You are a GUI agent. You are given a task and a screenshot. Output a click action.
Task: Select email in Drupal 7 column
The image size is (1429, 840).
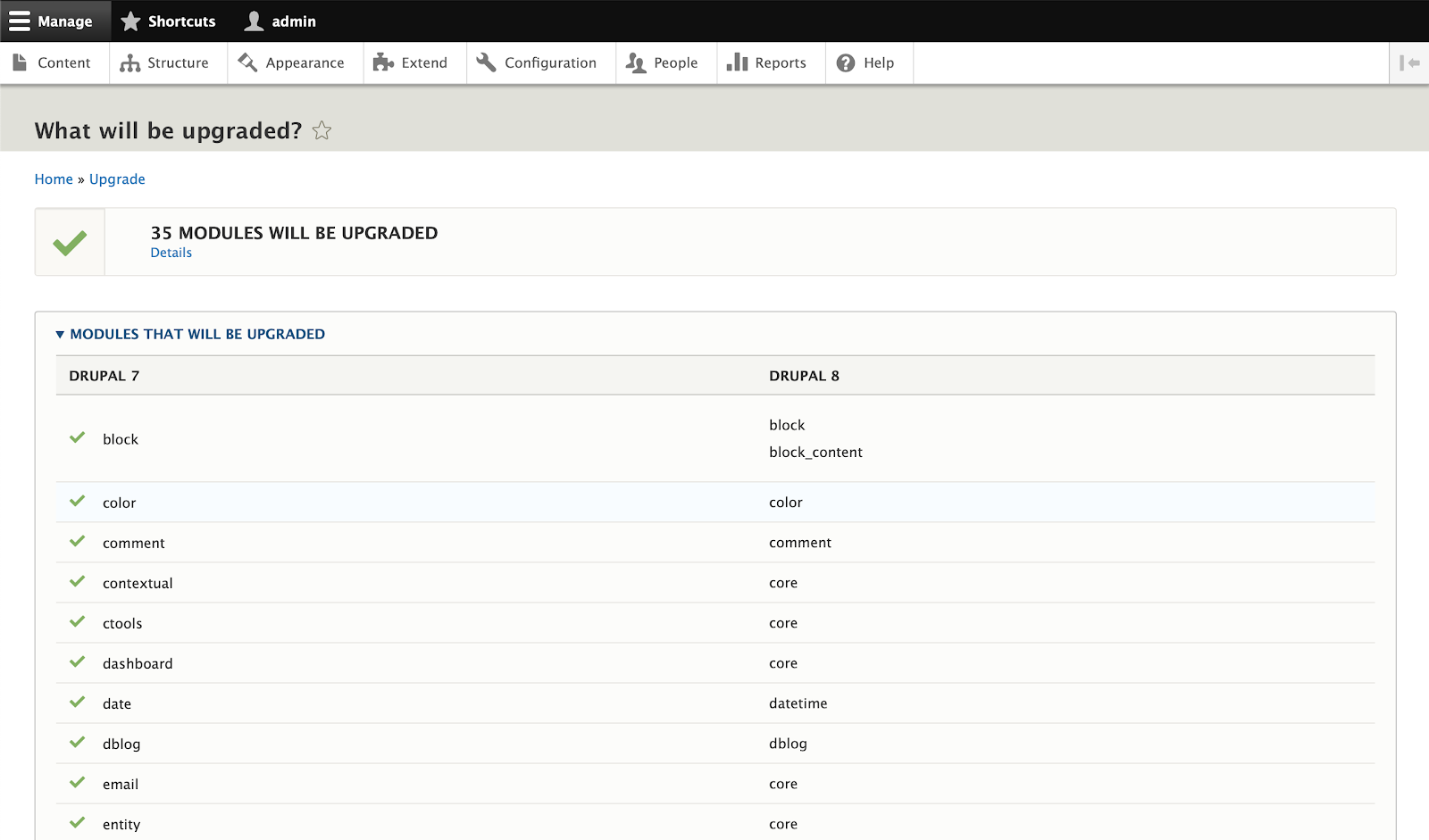[121, 784]
